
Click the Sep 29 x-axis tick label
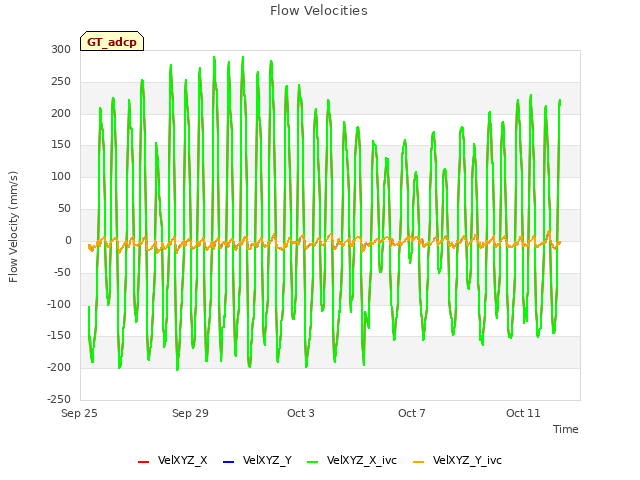tap(190, 413)
